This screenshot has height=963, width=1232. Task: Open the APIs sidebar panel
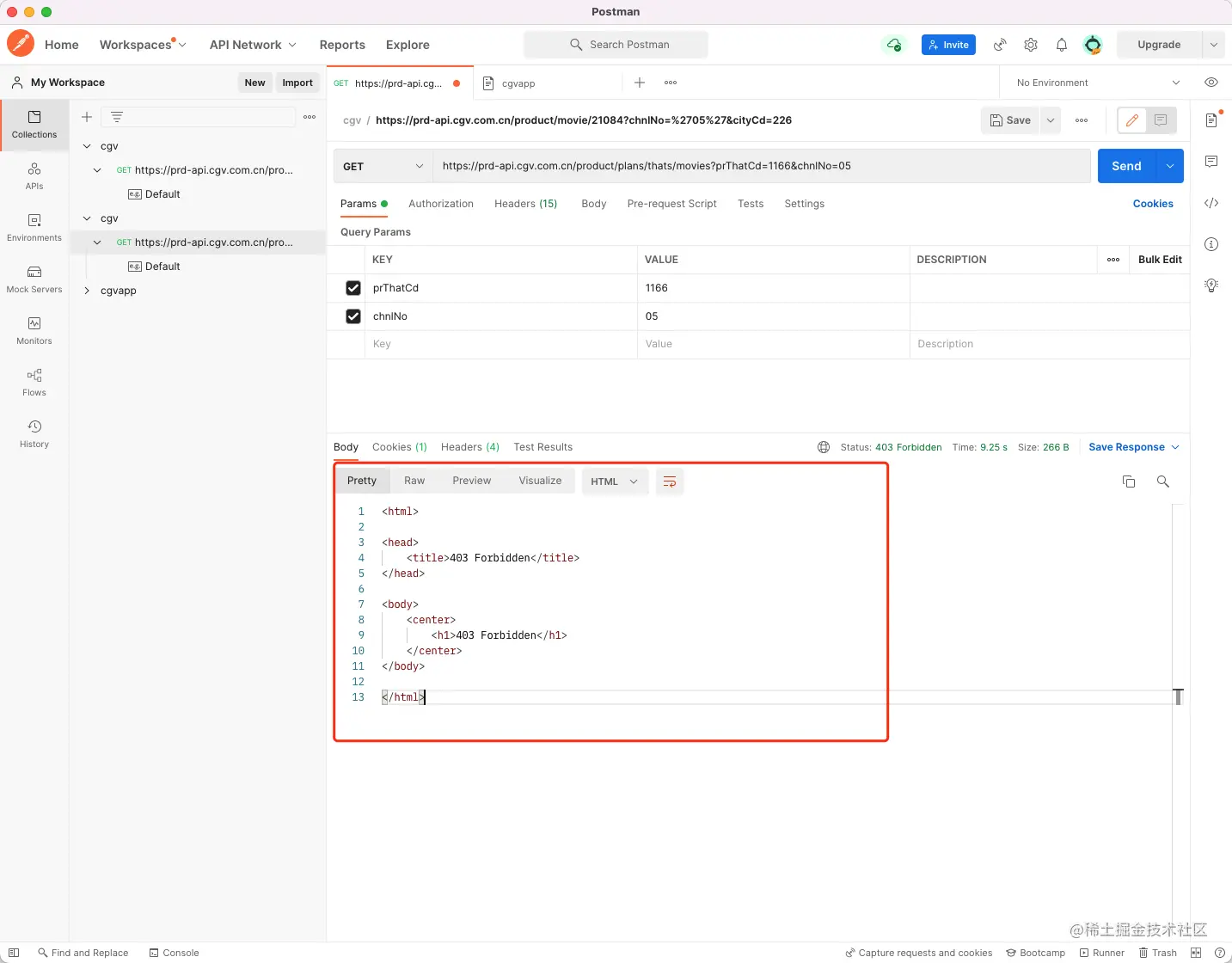click(34, 176)
